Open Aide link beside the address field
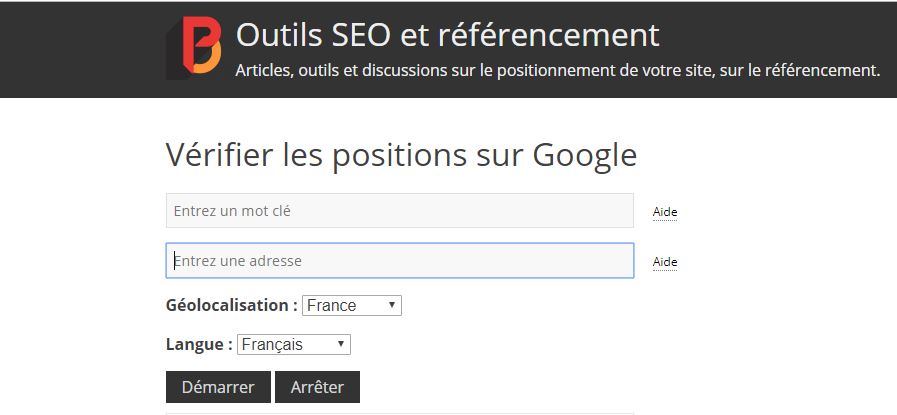The image size is (897, 415). point(665,262)
